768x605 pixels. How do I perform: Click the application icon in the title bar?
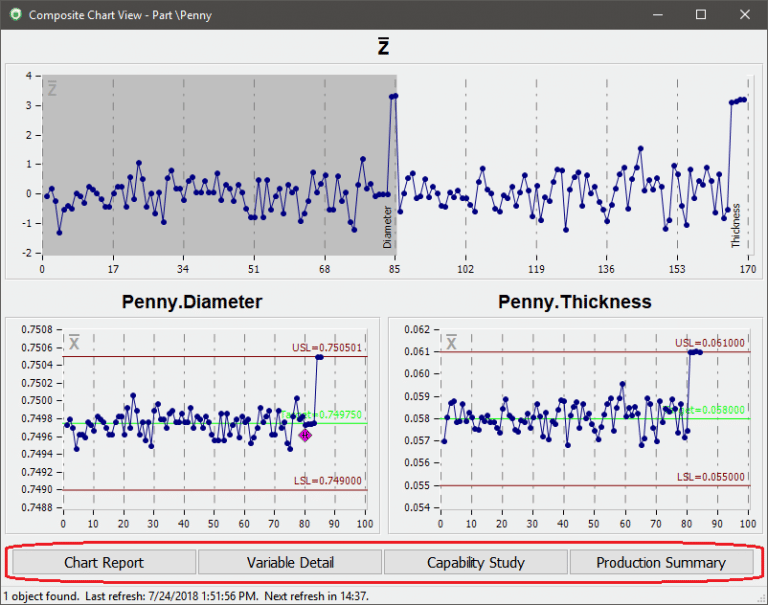click(x=14, y=15)
